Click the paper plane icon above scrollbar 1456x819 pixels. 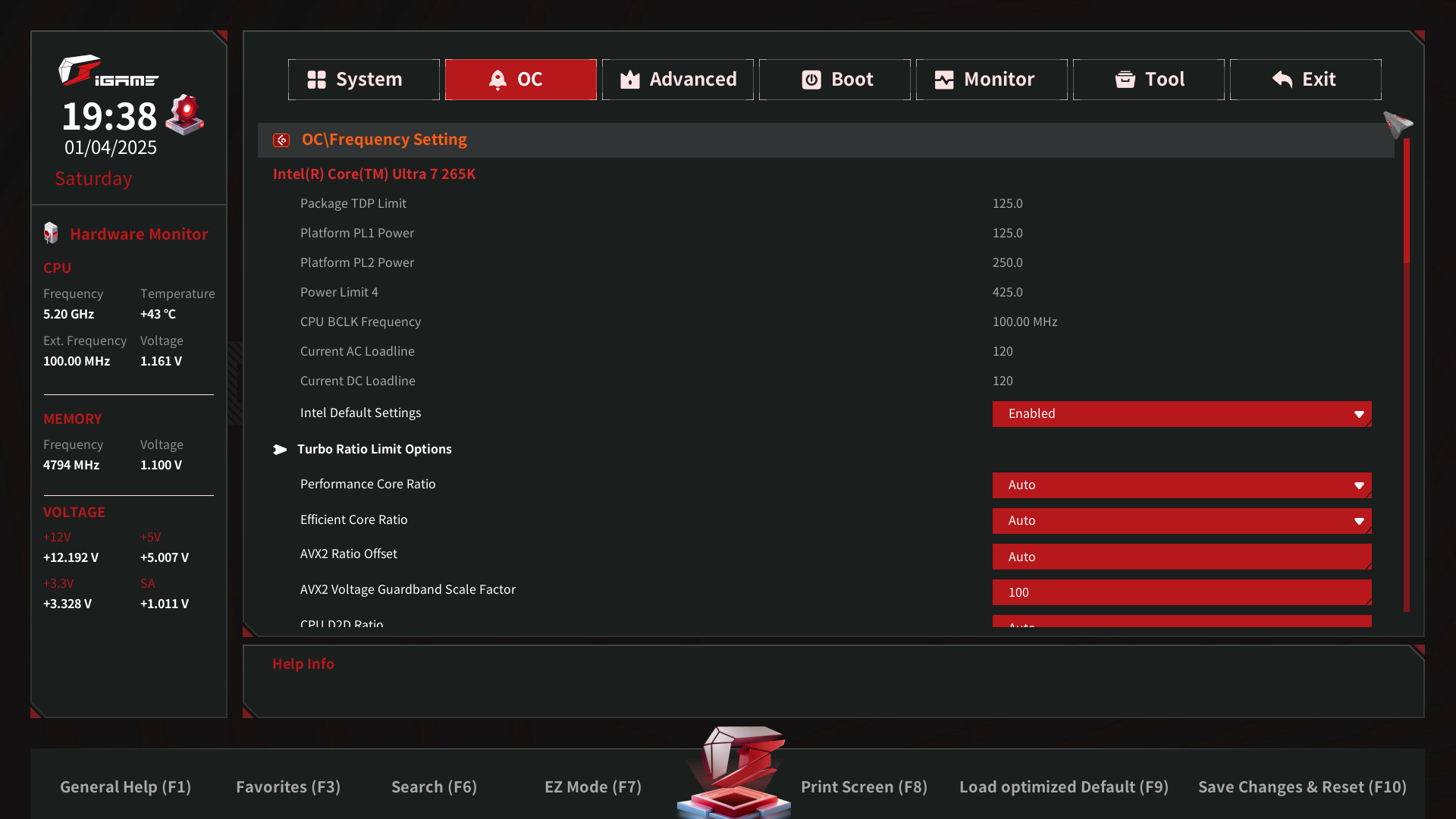tap(1397, 124)
